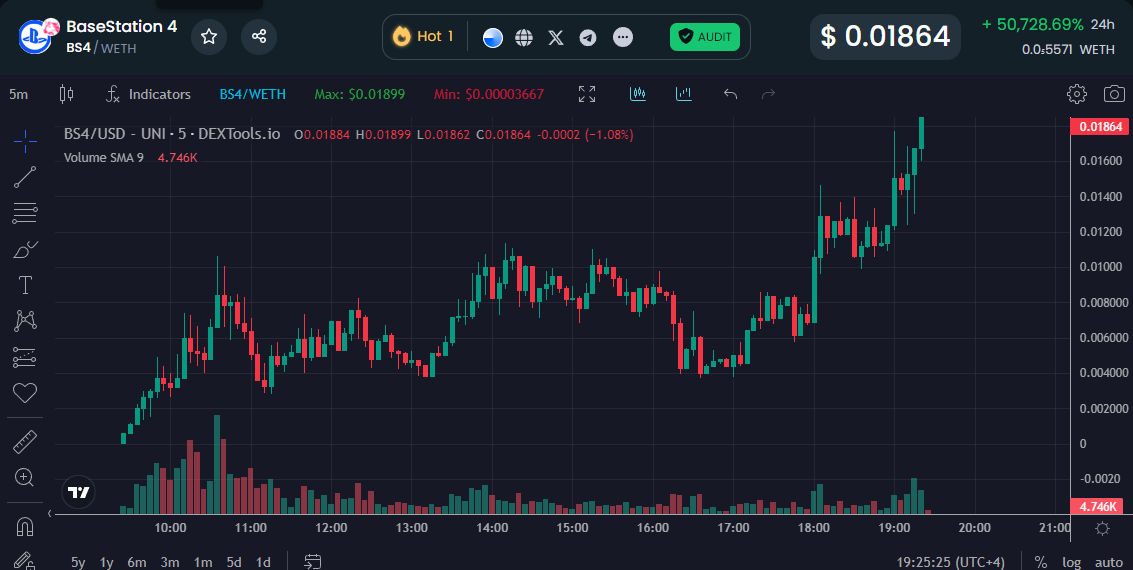Set chart range to 5d
The width and height of the screenshot is (1133, 570).
[234, 562]
